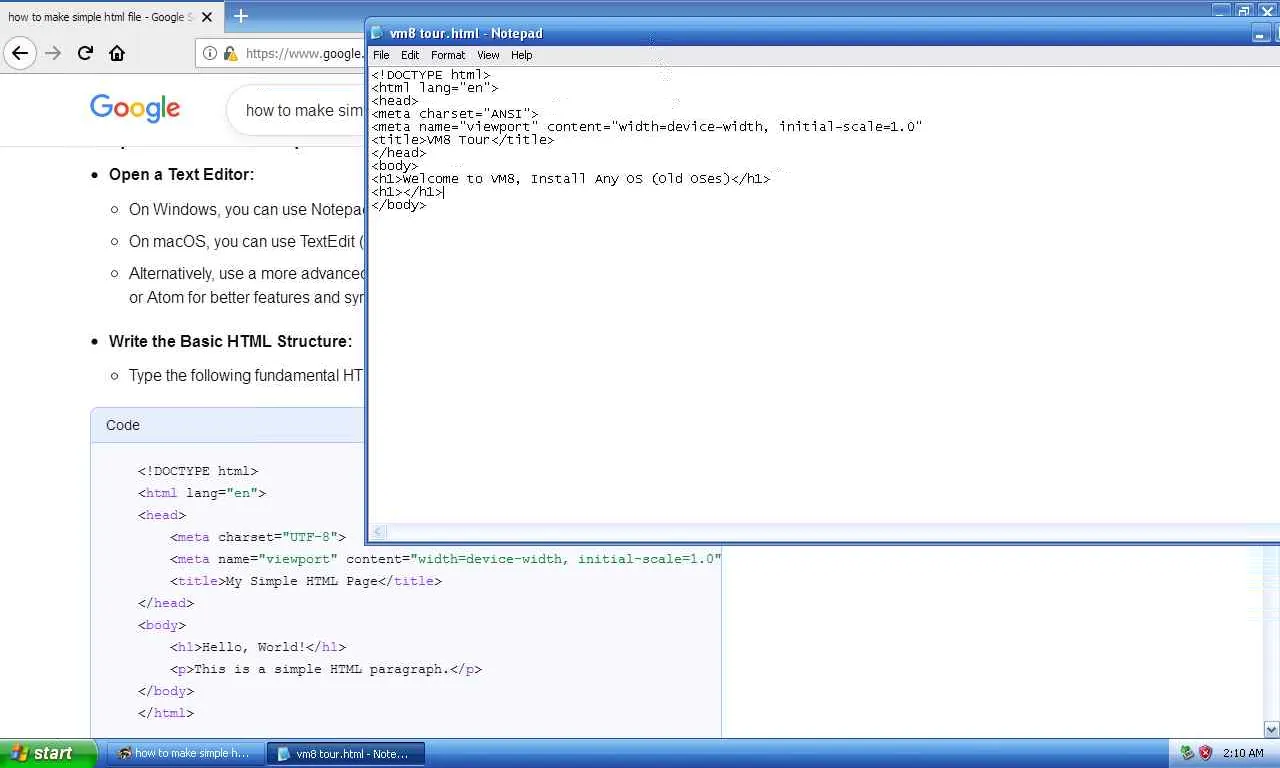Click the padlock warning icon in address bar
The image size is (1280, 768).
(x=230, y=53)
